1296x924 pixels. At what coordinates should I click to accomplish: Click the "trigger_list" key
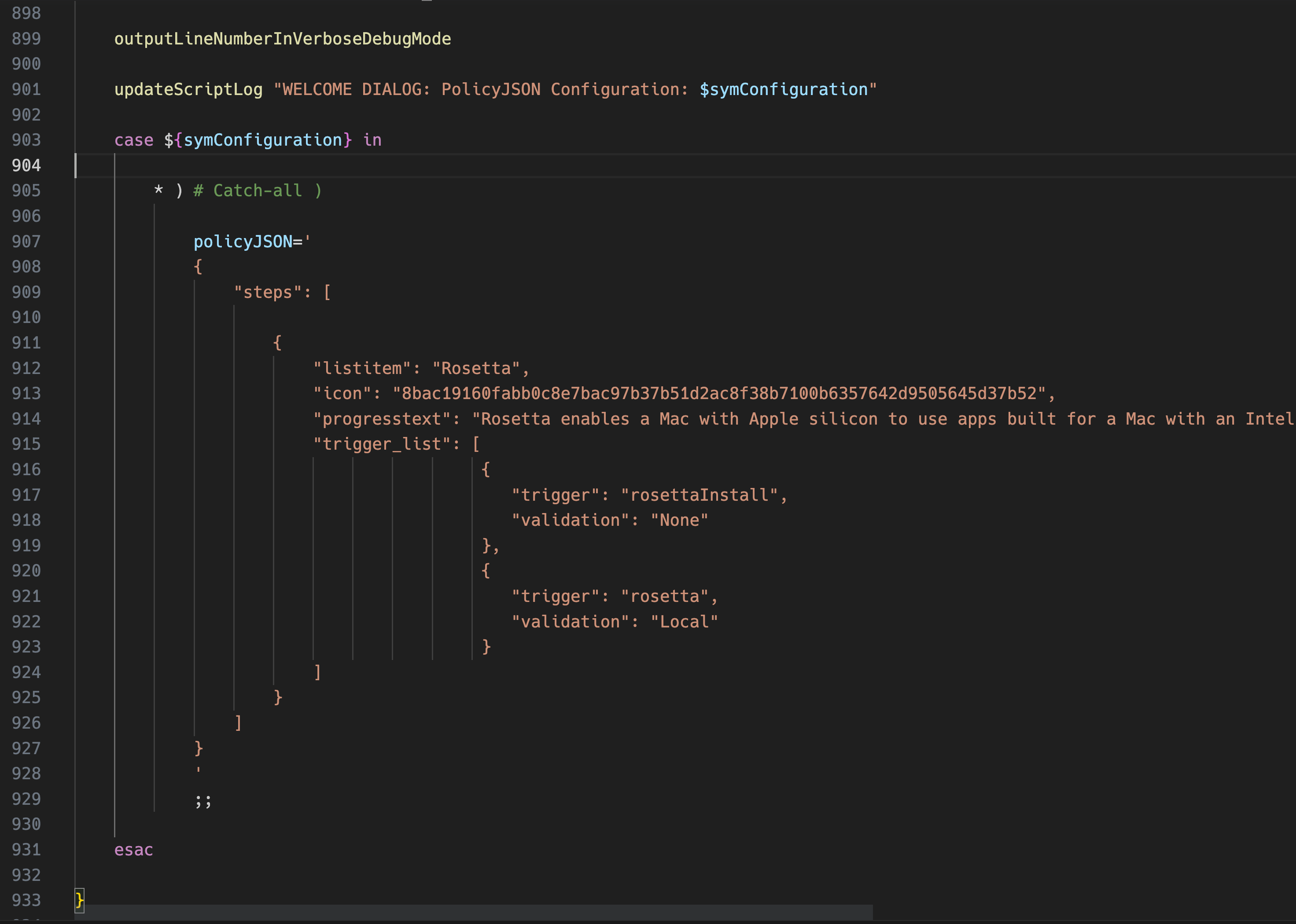click(382, 444)
